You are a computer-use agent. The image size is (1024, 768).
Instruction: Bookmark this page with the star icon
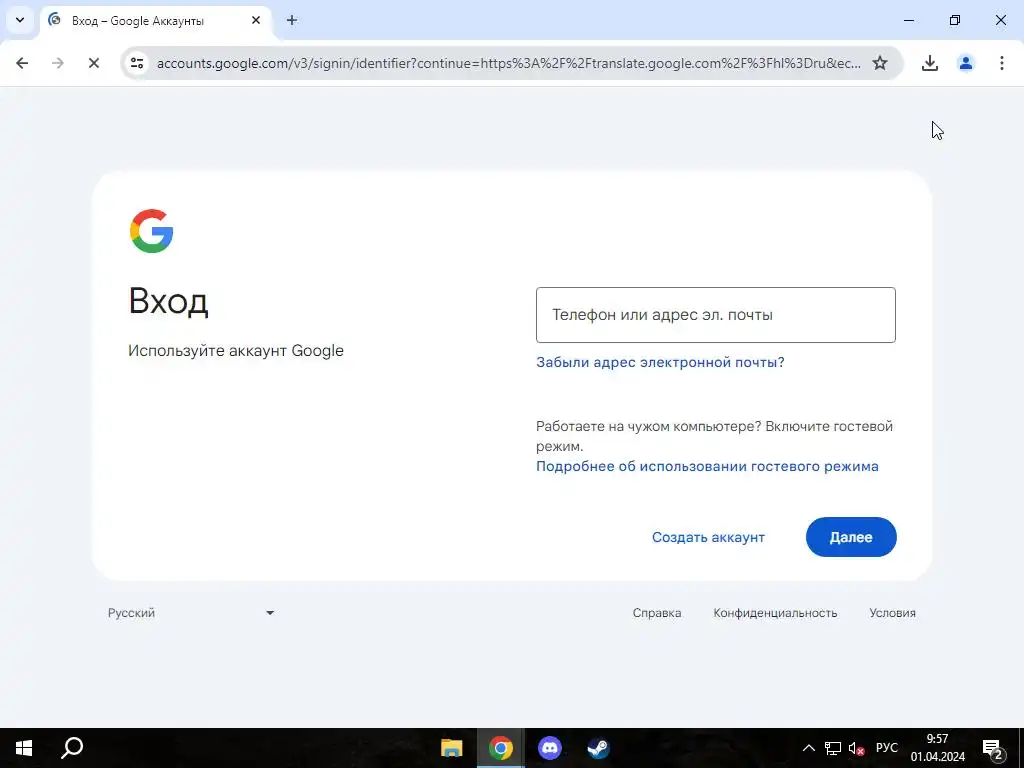880,63
